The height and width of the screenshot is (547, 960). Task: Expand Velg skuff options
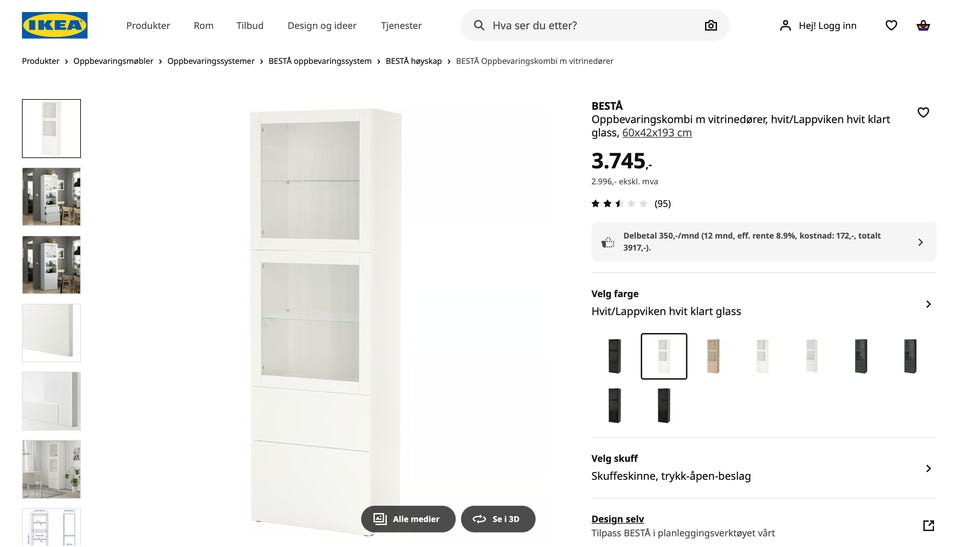tap(928, 468)
